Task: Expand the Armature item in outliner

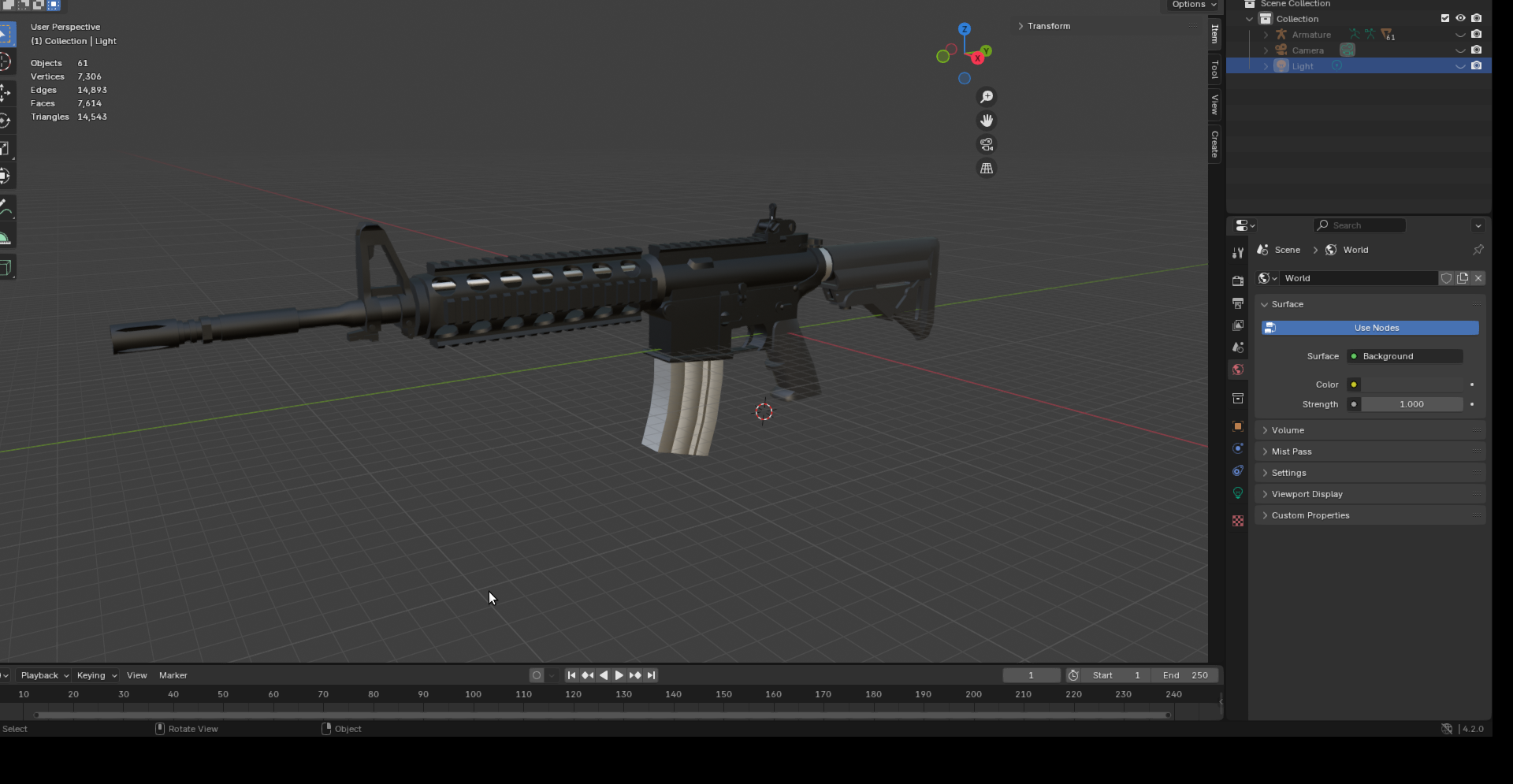Action: (1266, 35)
